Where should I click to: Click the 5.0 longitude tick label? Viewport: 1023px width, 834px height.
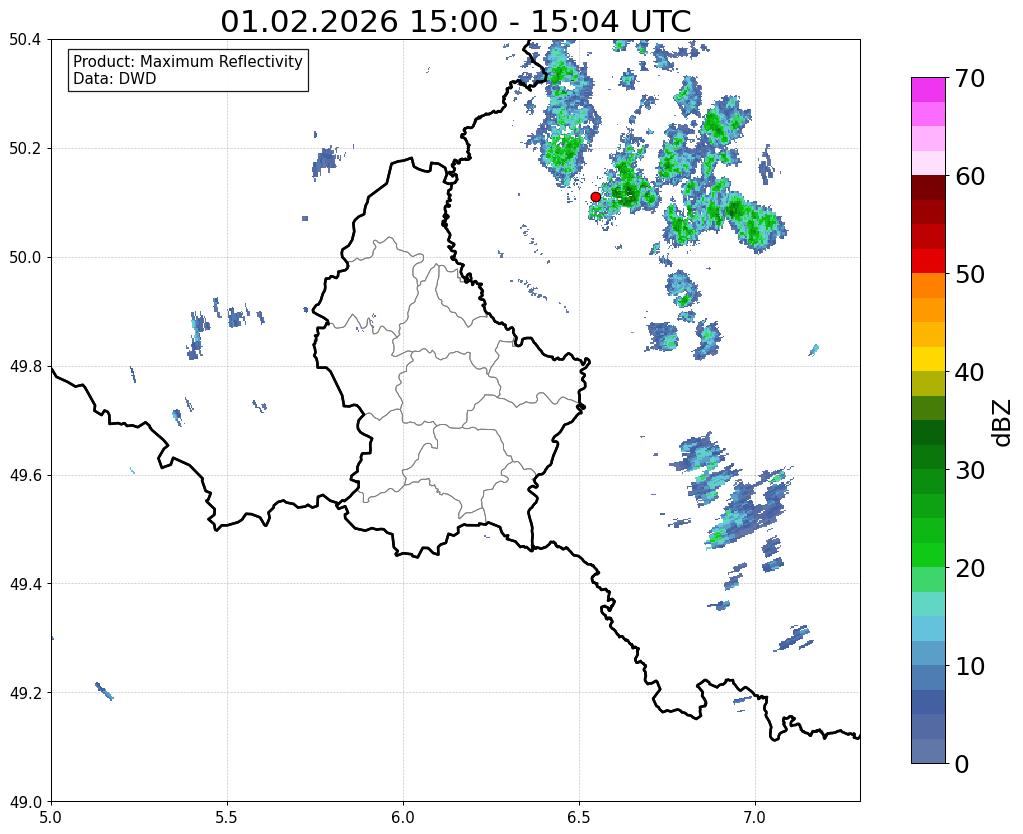51,818
